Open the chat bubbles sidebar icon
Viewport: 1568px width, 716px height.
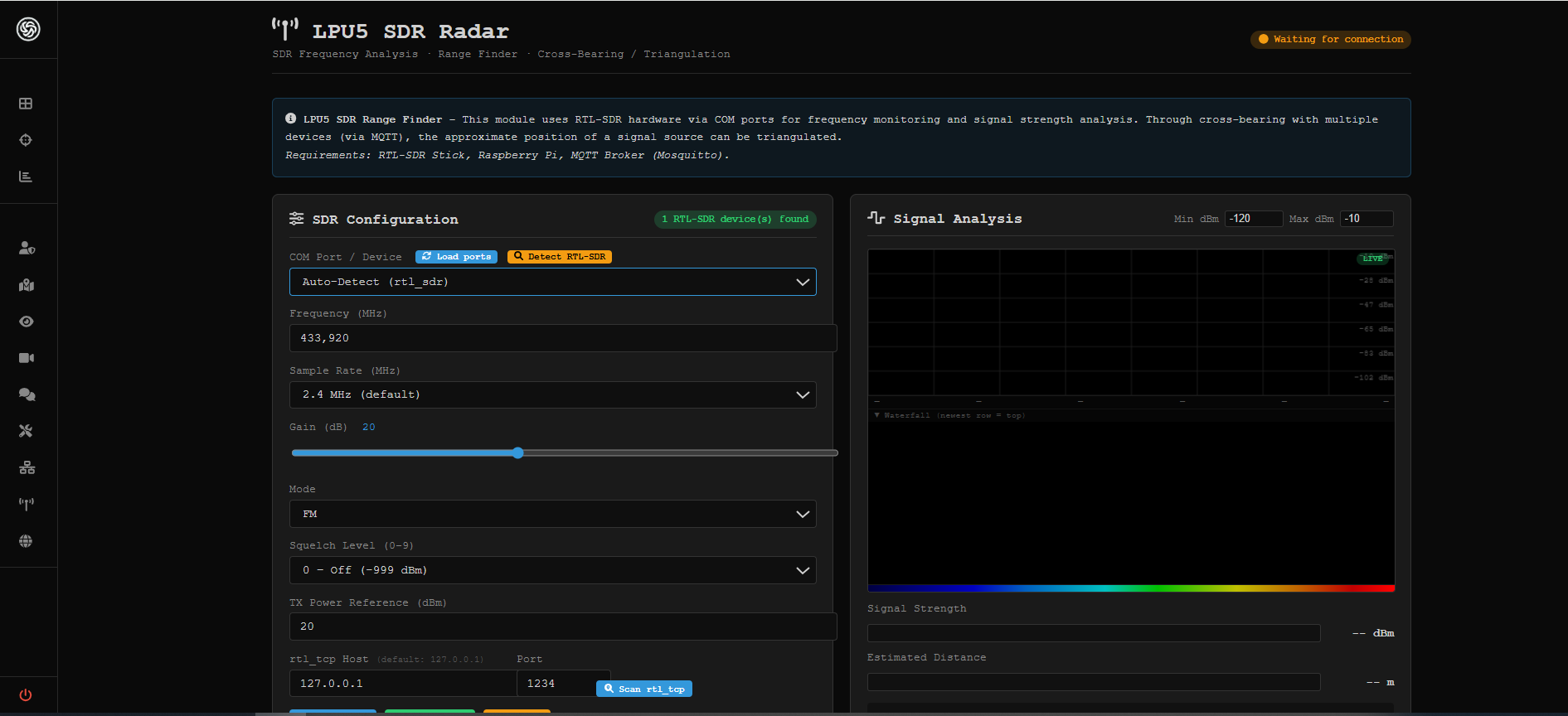(27, 394)
